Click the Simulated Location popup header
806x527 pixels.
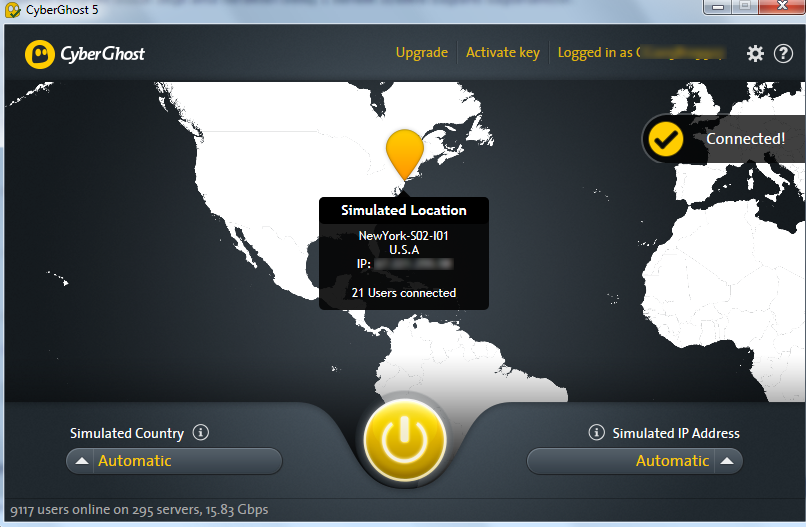[x=404, y=210]
